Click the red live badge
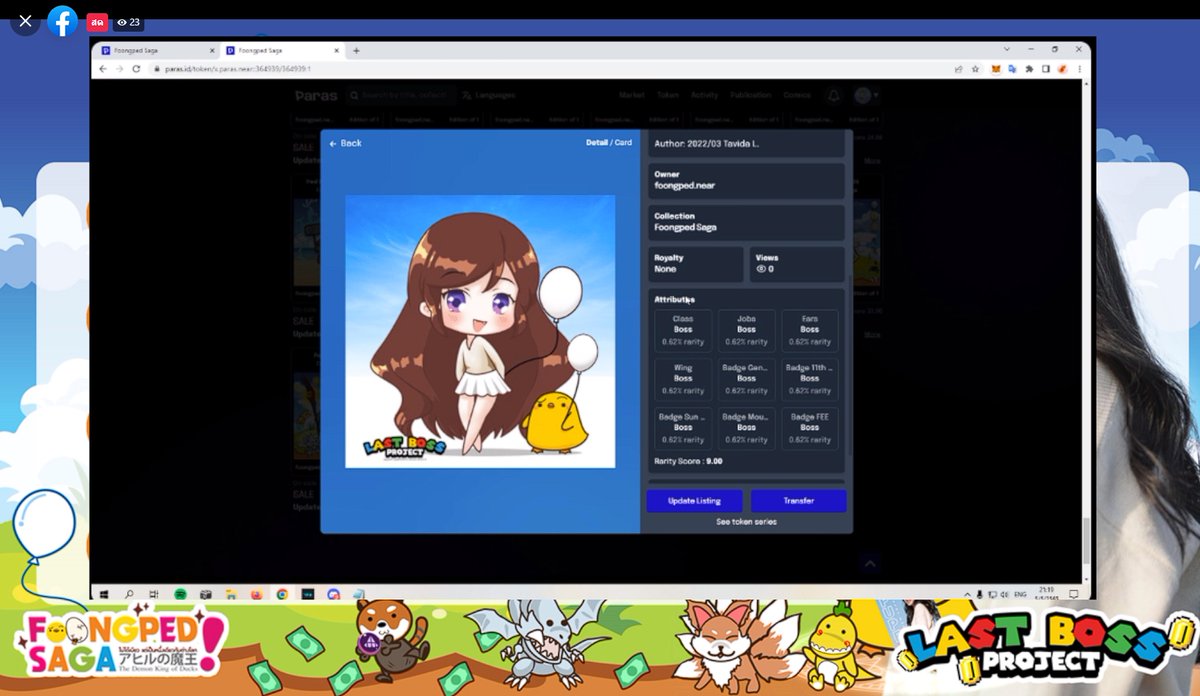Screen dimensions: 1200x696 pyautogui.click(x=97, y=22)
